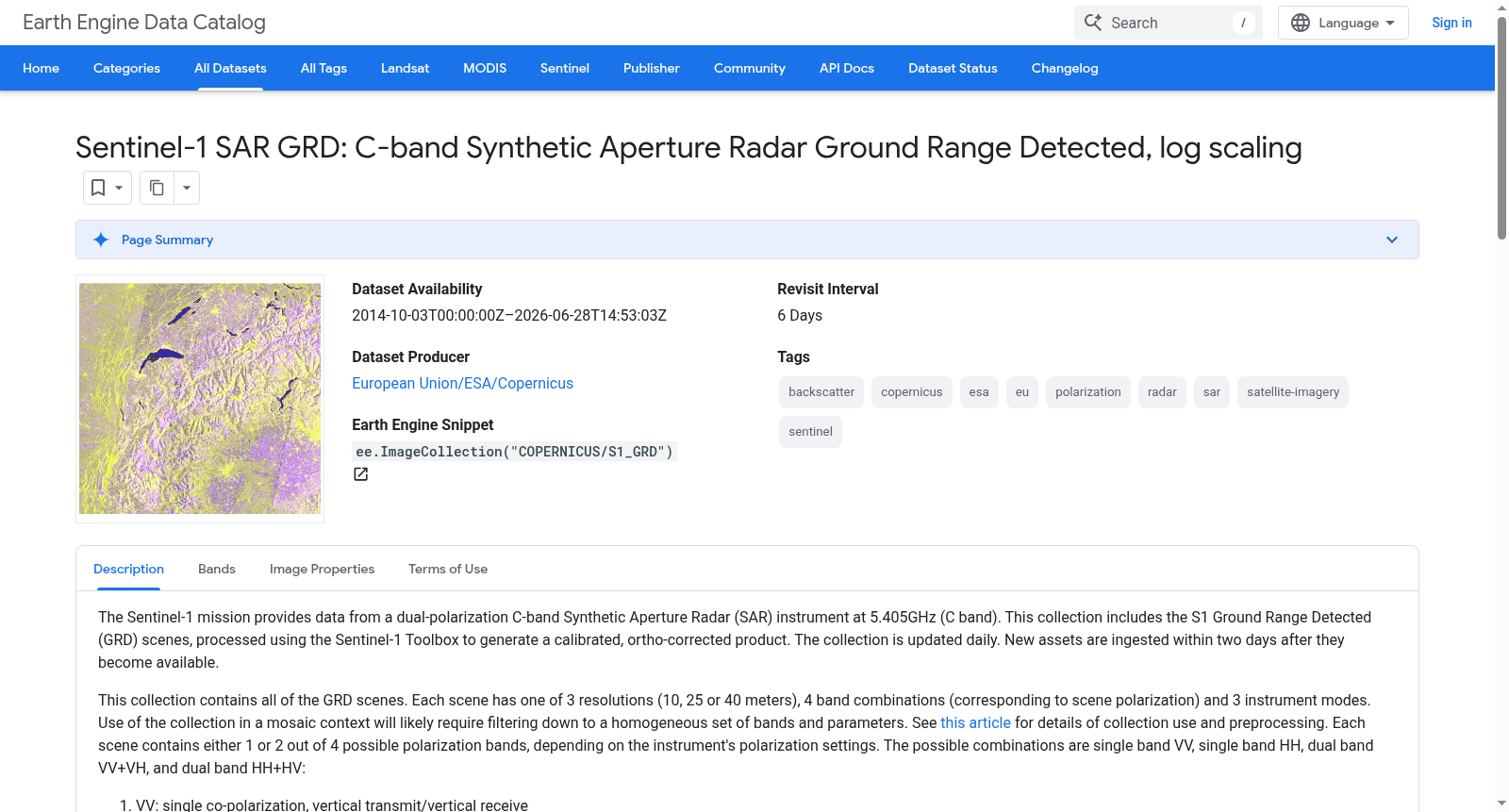Screen dimensions: 1509x812
Task: Open the MODIS section
Action: pos(485,68)
